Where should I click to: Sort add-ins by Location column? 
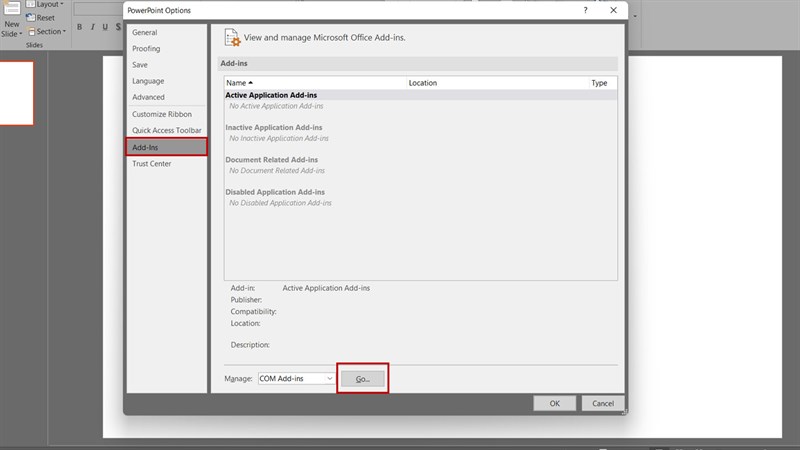tap(497, 83)
